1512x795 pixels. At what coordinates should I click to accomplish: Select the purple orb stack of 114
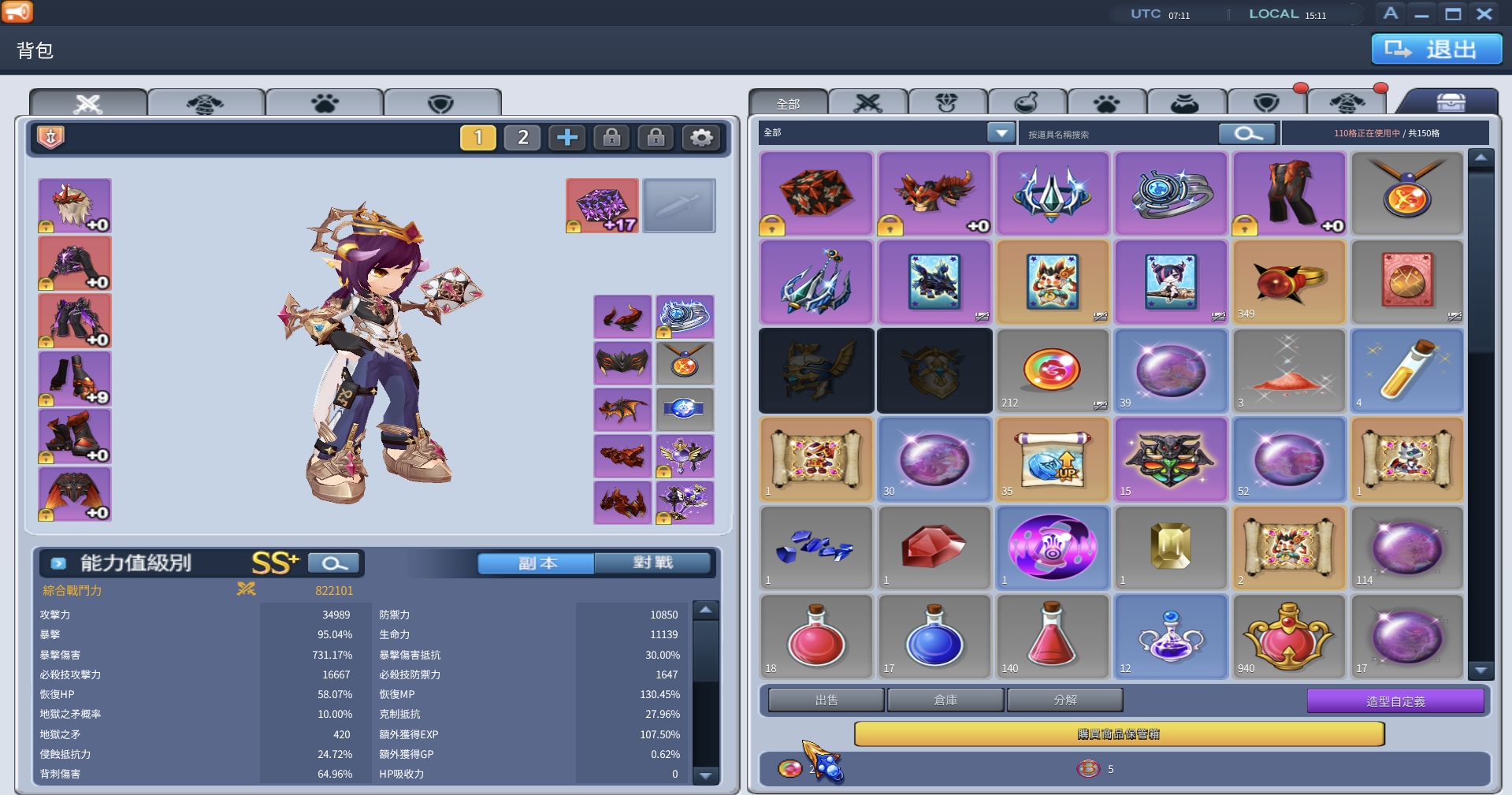pos(1407,548)
